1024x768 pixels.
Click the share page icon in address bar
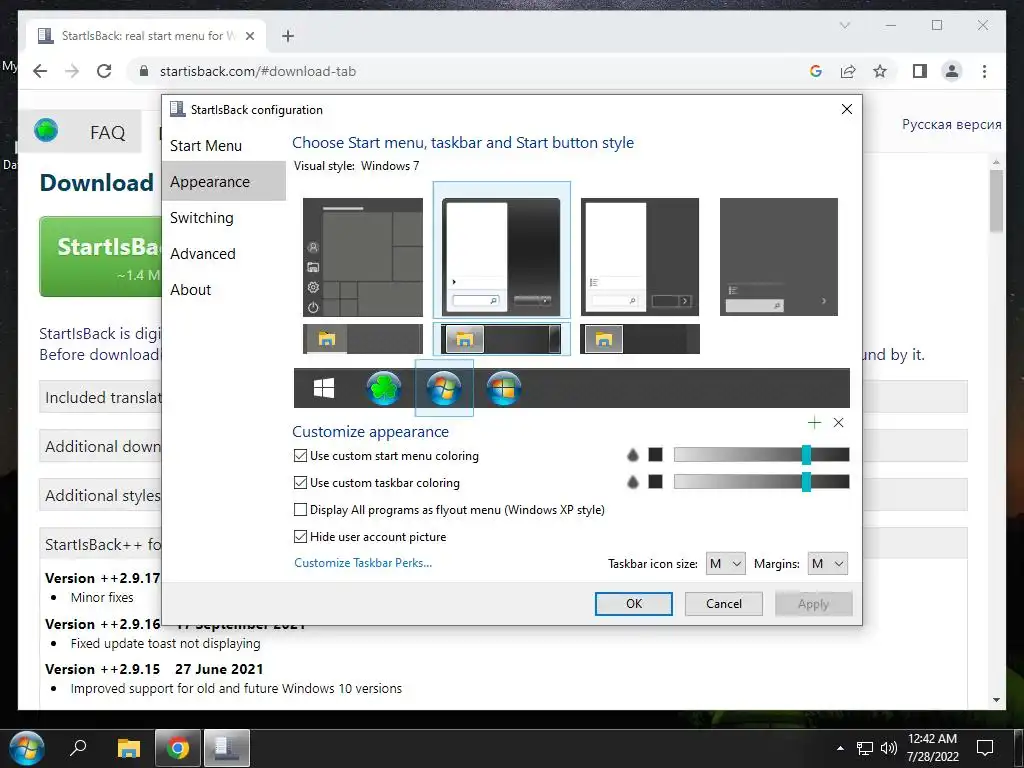pyautogui.click(x=848, y=71)
